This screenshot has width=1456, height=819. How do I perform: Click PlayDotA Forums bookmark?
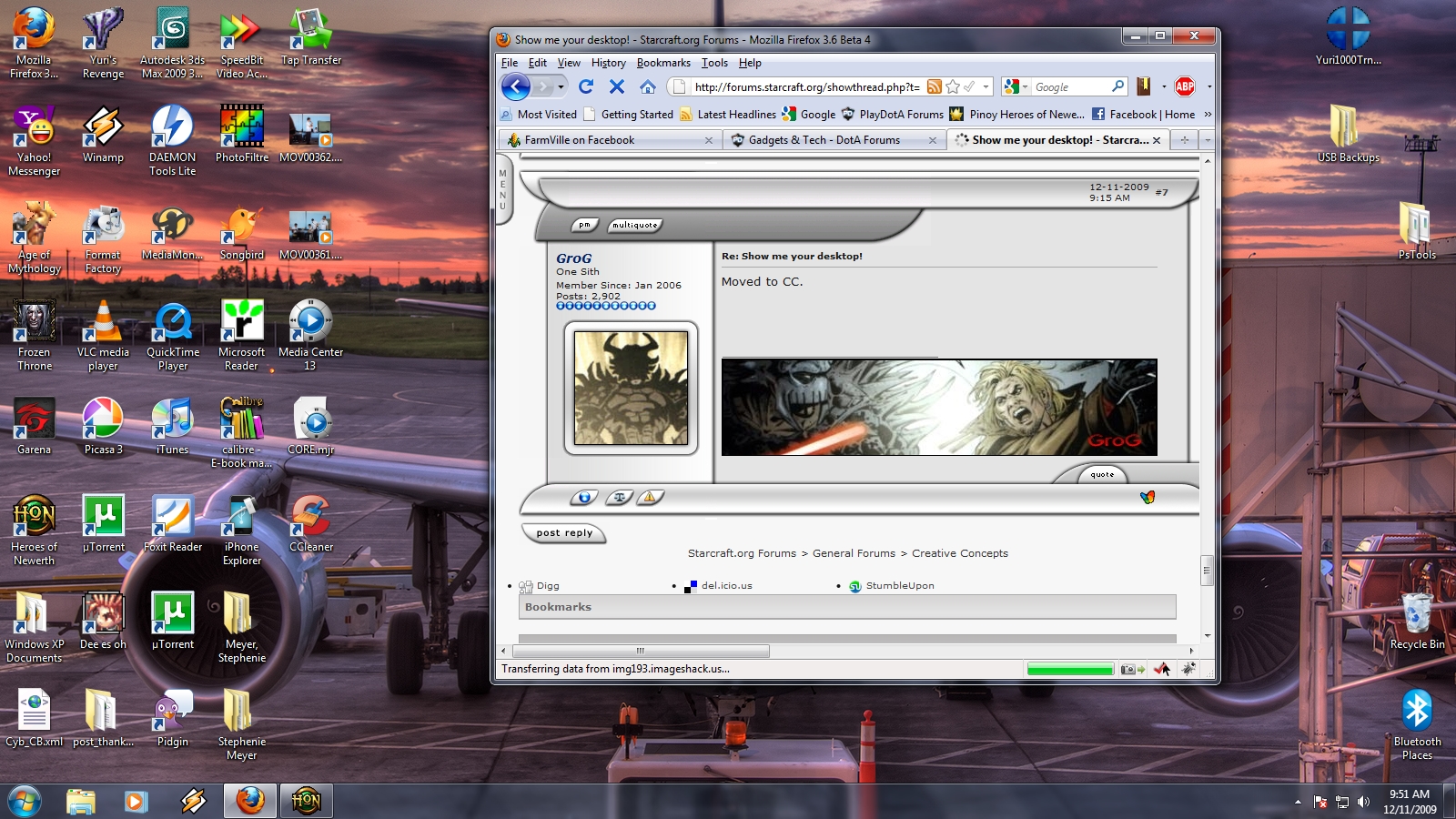pyautogui.click(x=893, y=115)
